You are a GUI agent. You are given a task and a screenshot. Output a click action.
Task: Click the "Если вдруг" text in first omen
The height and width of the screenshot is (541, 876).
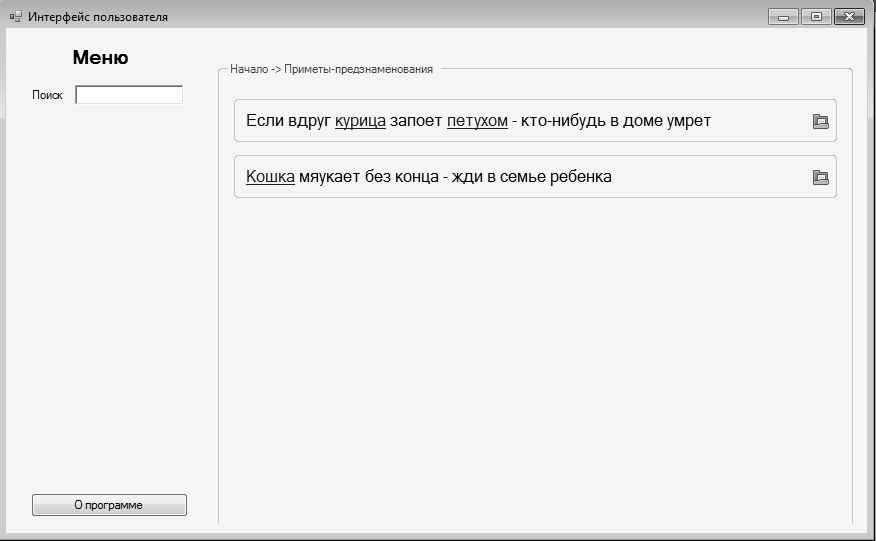(288, 121)
